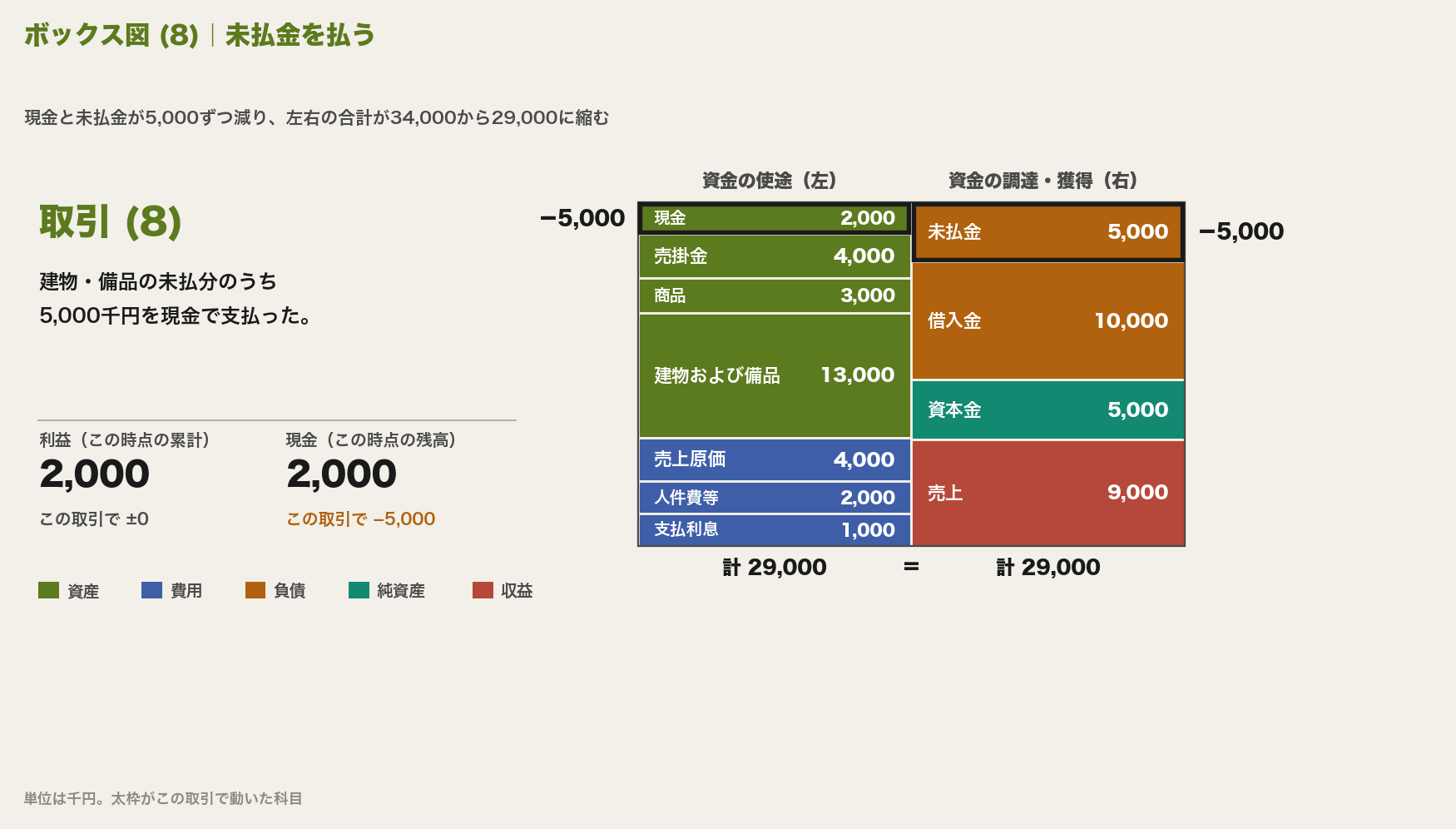Viewport: 1456px width, 829px height.
Task: Select the 借入金 10,000 box
Action: (1048, 320)
